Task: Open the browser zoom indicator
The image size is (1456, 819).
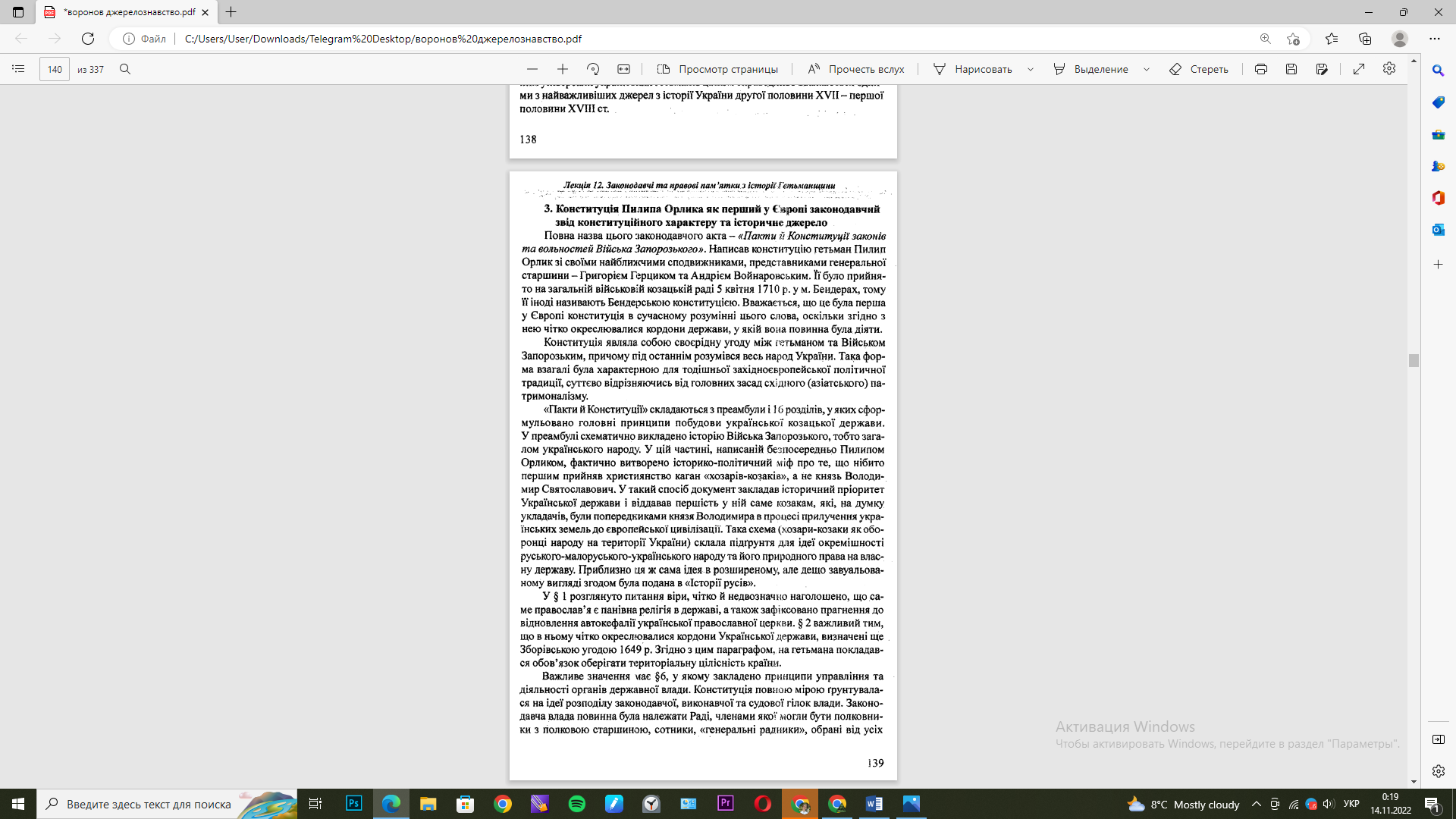Action: pos(1265,39)
